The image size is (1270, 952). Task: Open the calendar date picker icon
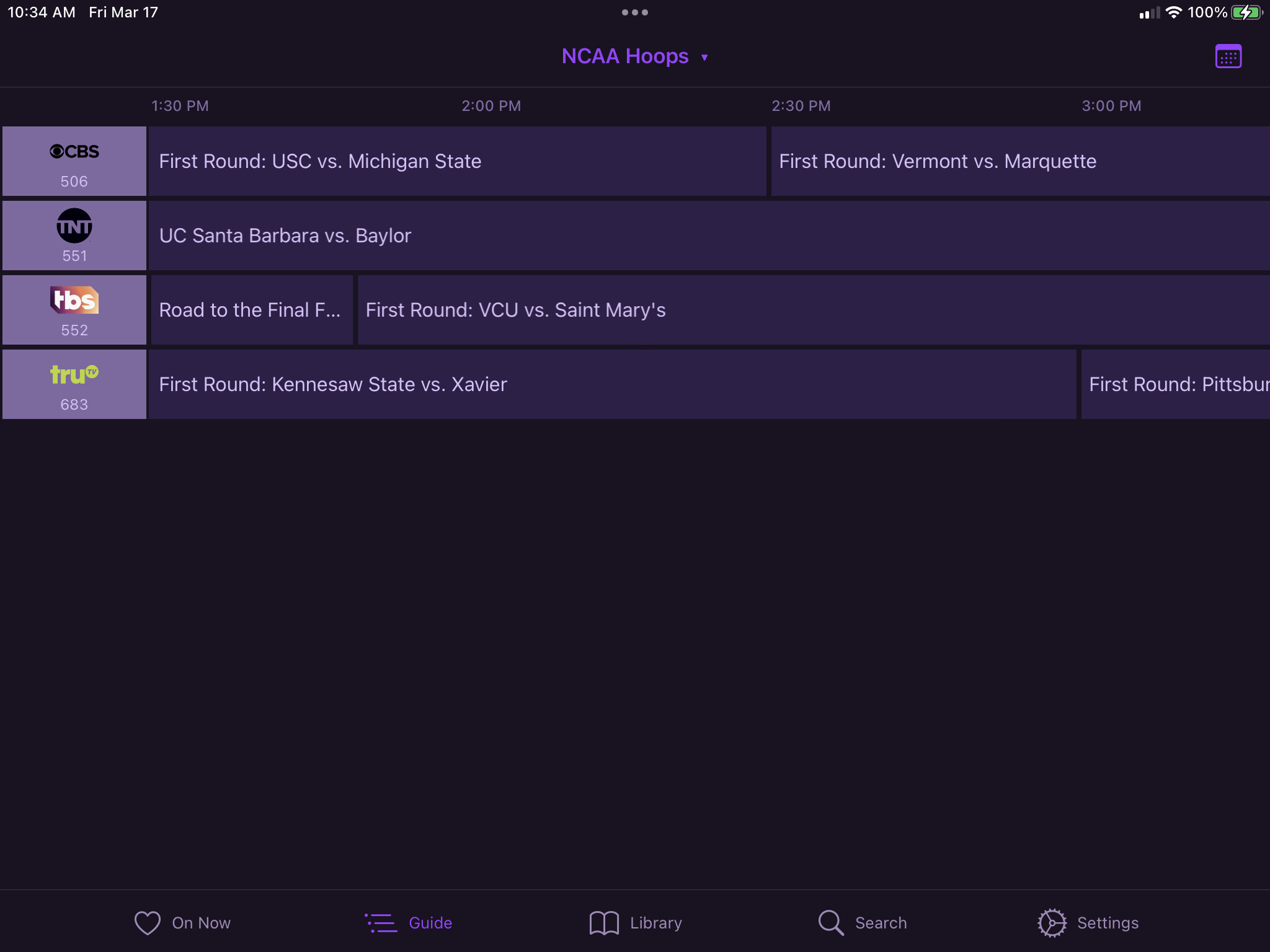[1228, 56]
